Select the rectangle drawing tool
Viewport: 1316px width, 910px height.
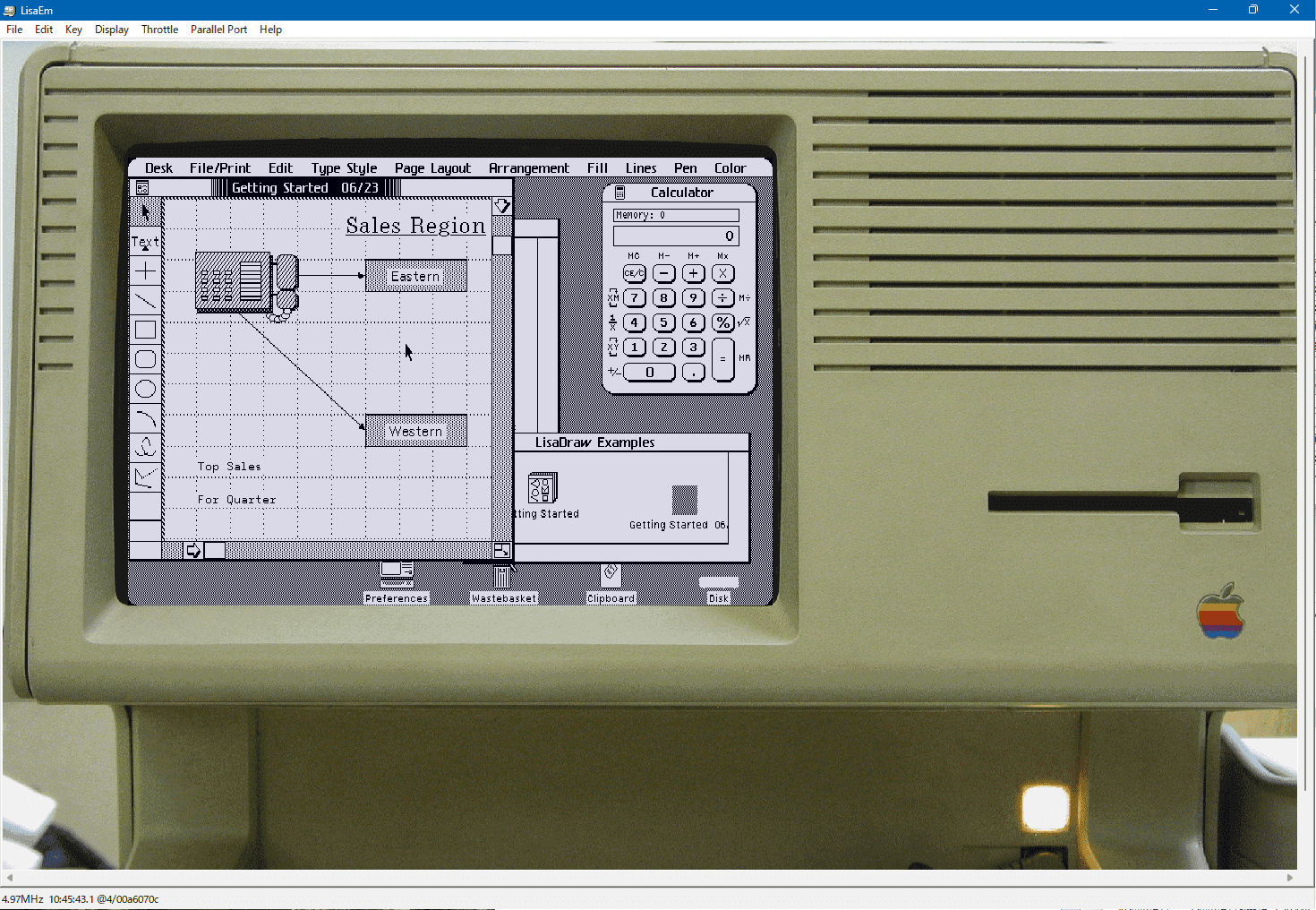[145, 330]
